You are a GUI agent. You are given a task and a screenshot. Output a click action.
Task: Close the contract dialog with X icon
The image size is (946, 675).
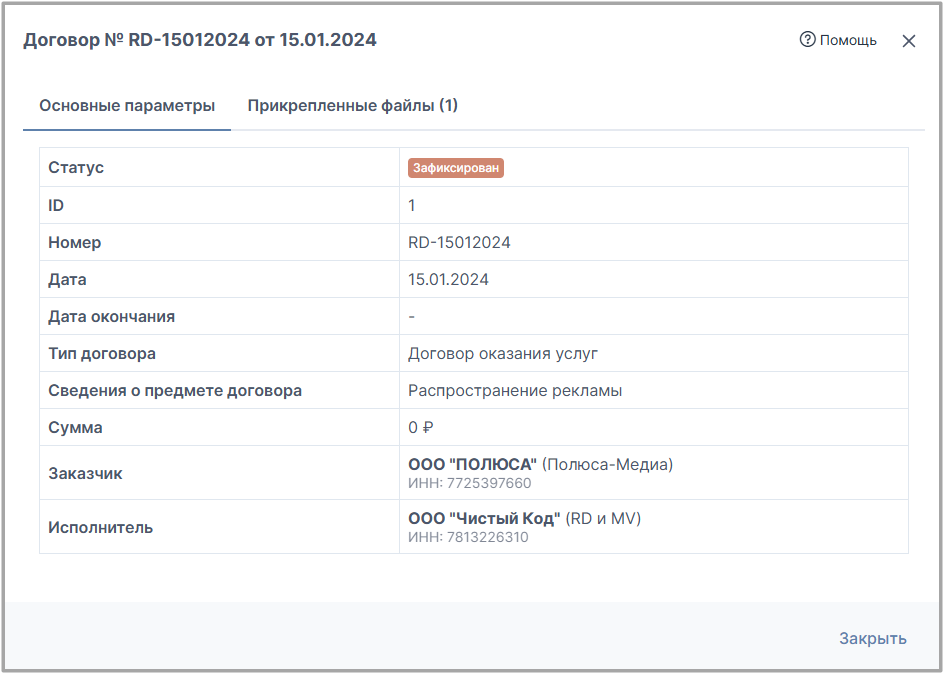coord(909,40)
